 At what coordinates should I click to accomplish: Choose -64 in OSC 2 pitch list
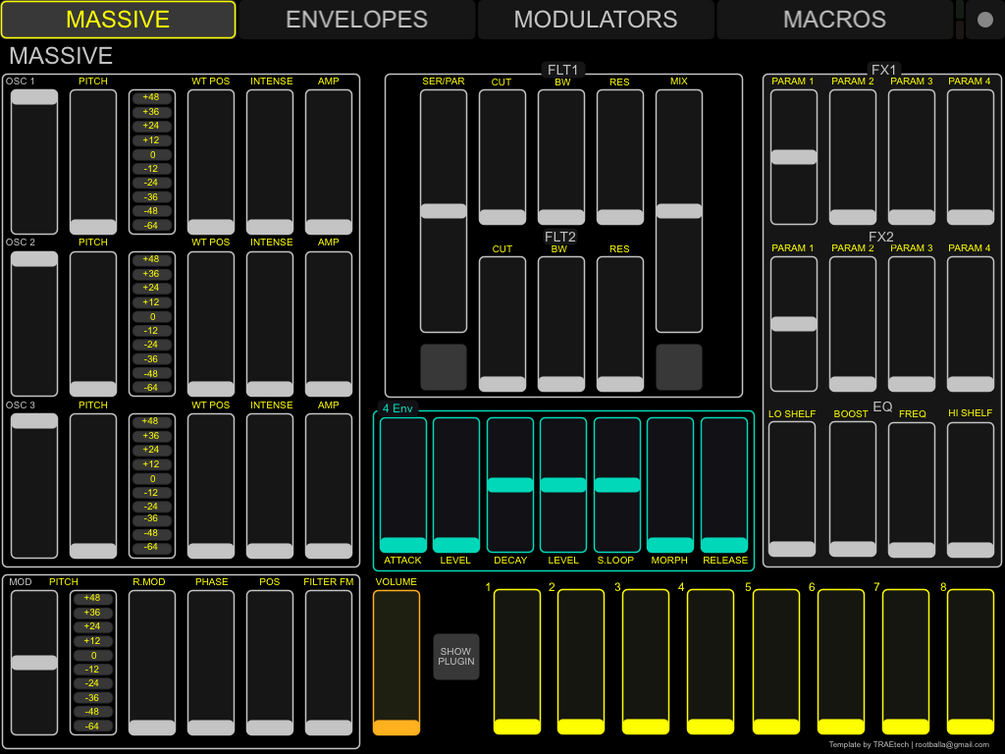tap(152, 387)
